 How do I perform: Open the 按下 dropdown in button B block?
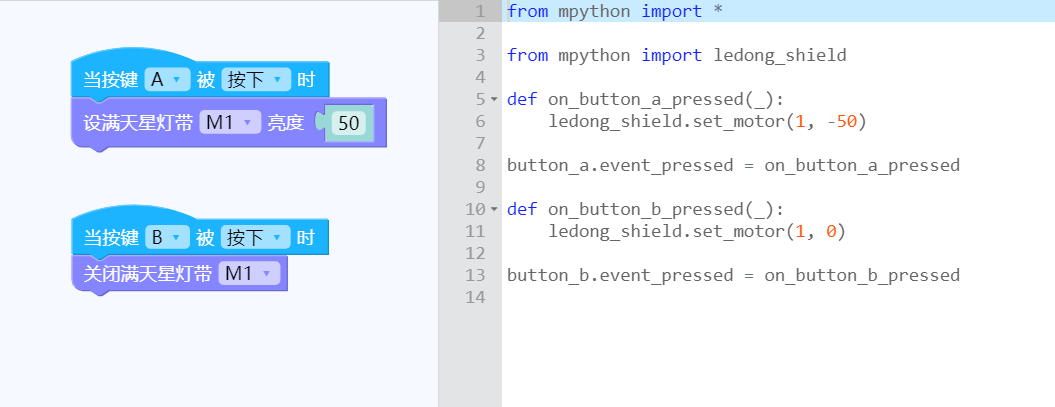pos(256,237)
